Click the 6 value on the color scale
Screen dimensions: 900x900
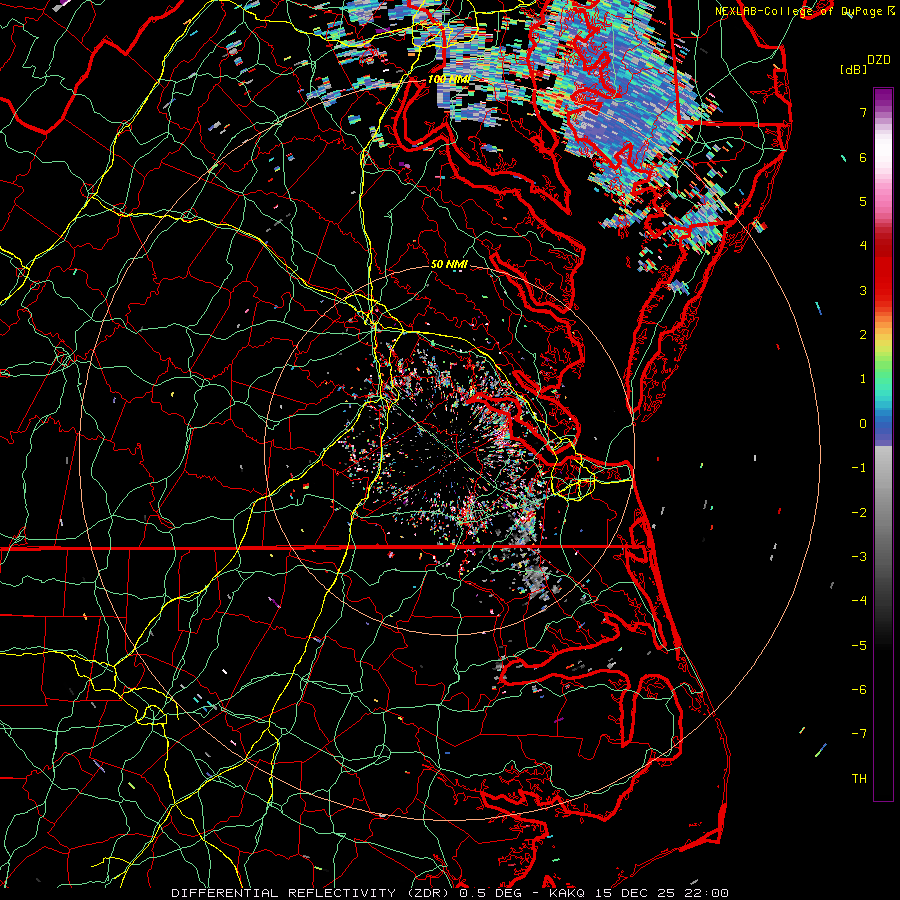(863, 157)
